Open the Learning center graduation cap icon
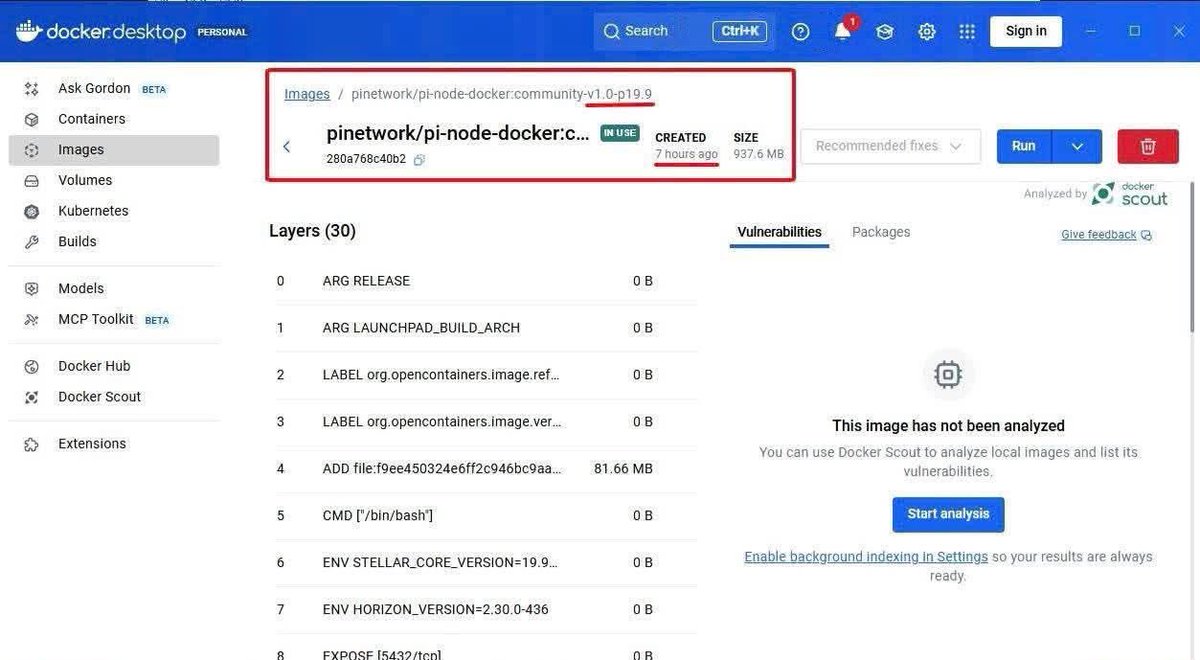This screenshot has width=1200, height=660. coord(884,31)
